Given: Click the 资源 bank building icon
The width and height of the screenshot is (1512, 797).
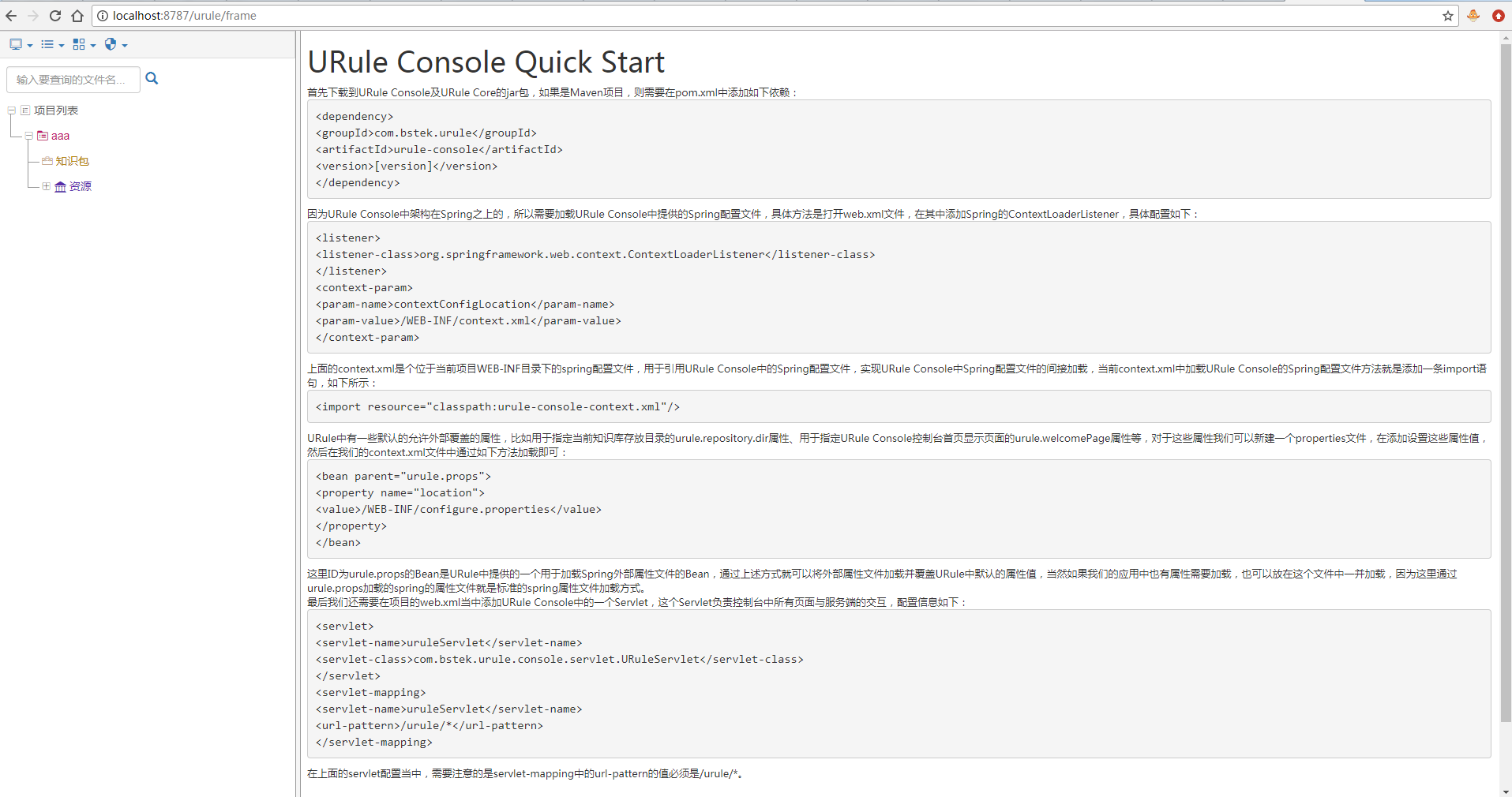Looking at the screenshot, I should [60, 186].
